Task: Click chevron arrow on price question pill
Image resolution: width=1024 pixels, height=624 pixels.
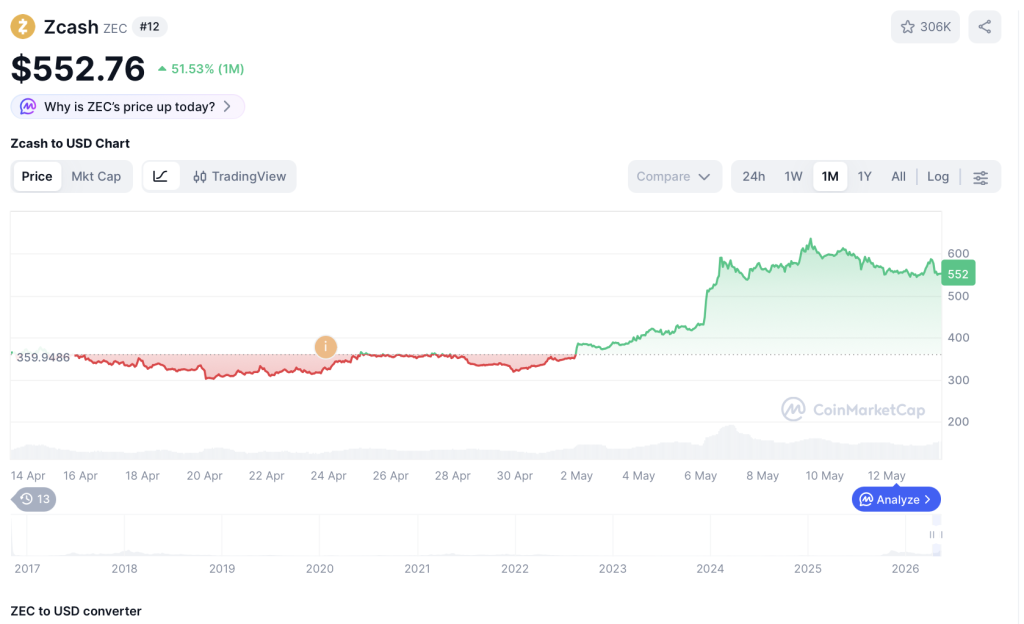Action: pos(227,106)
